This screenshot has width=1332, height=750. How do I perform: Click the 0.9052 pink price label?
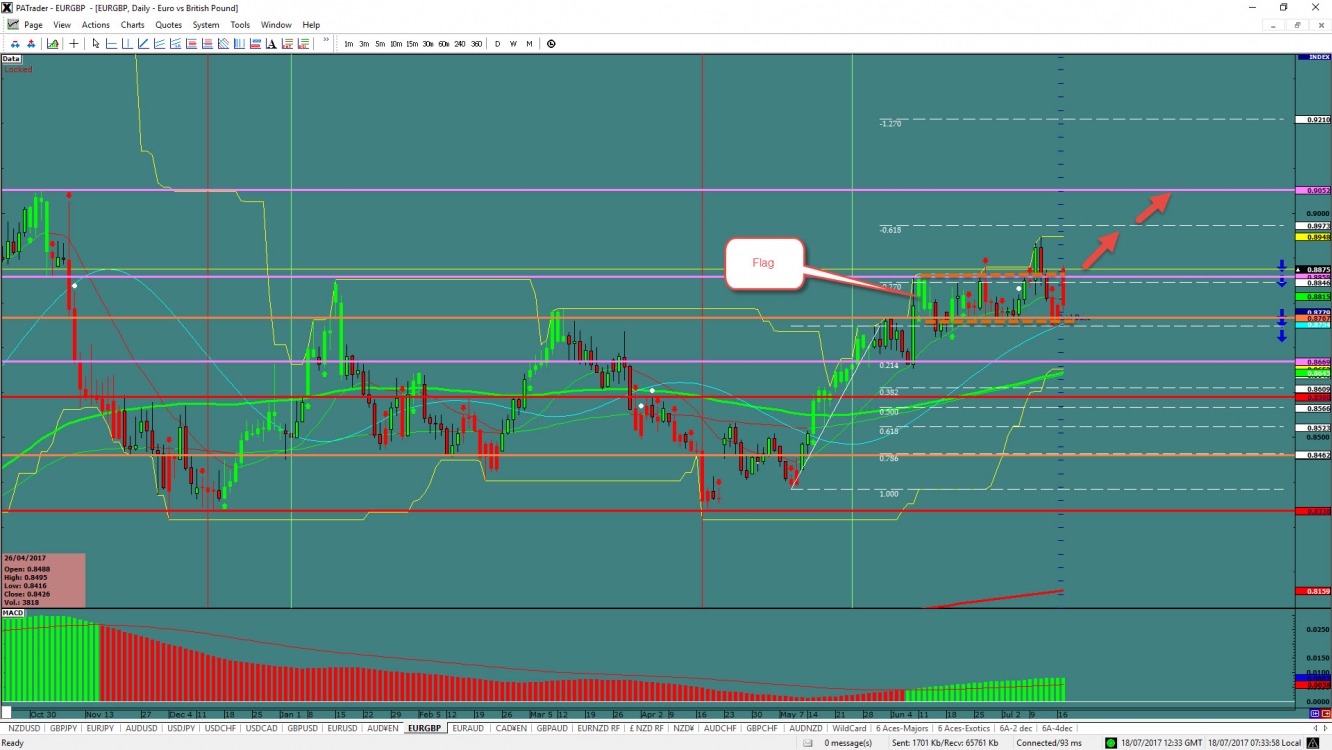[1313, 190]
